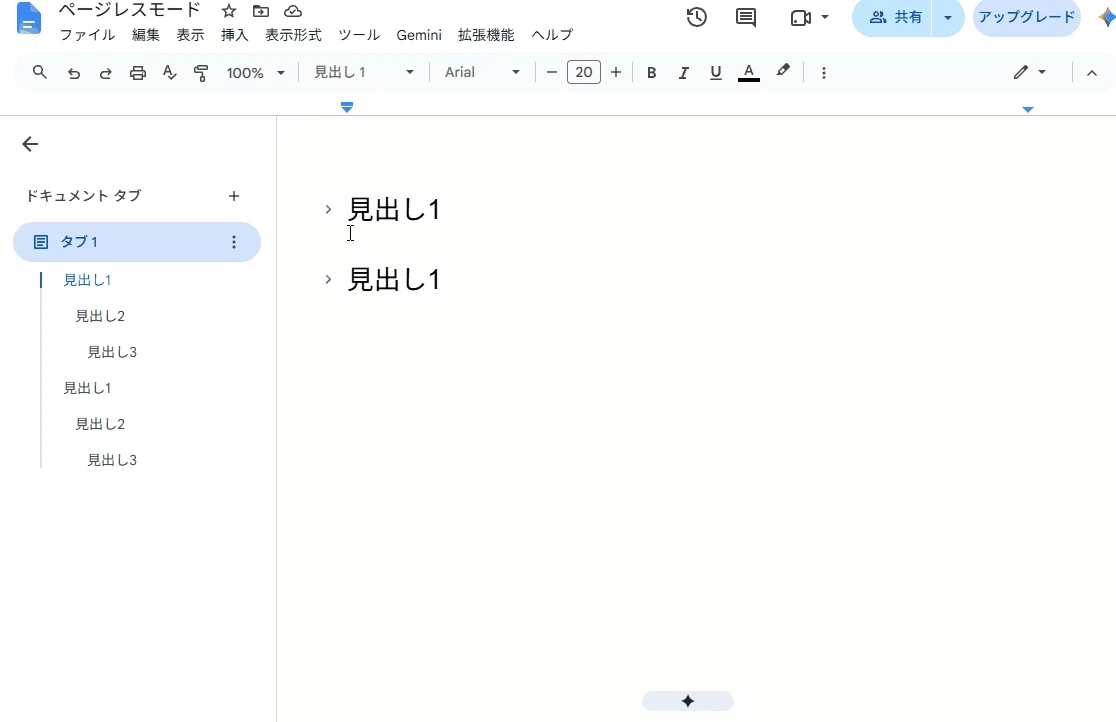
Task: Open the editing mode pencil dropdown
Action: [1029, 72]
